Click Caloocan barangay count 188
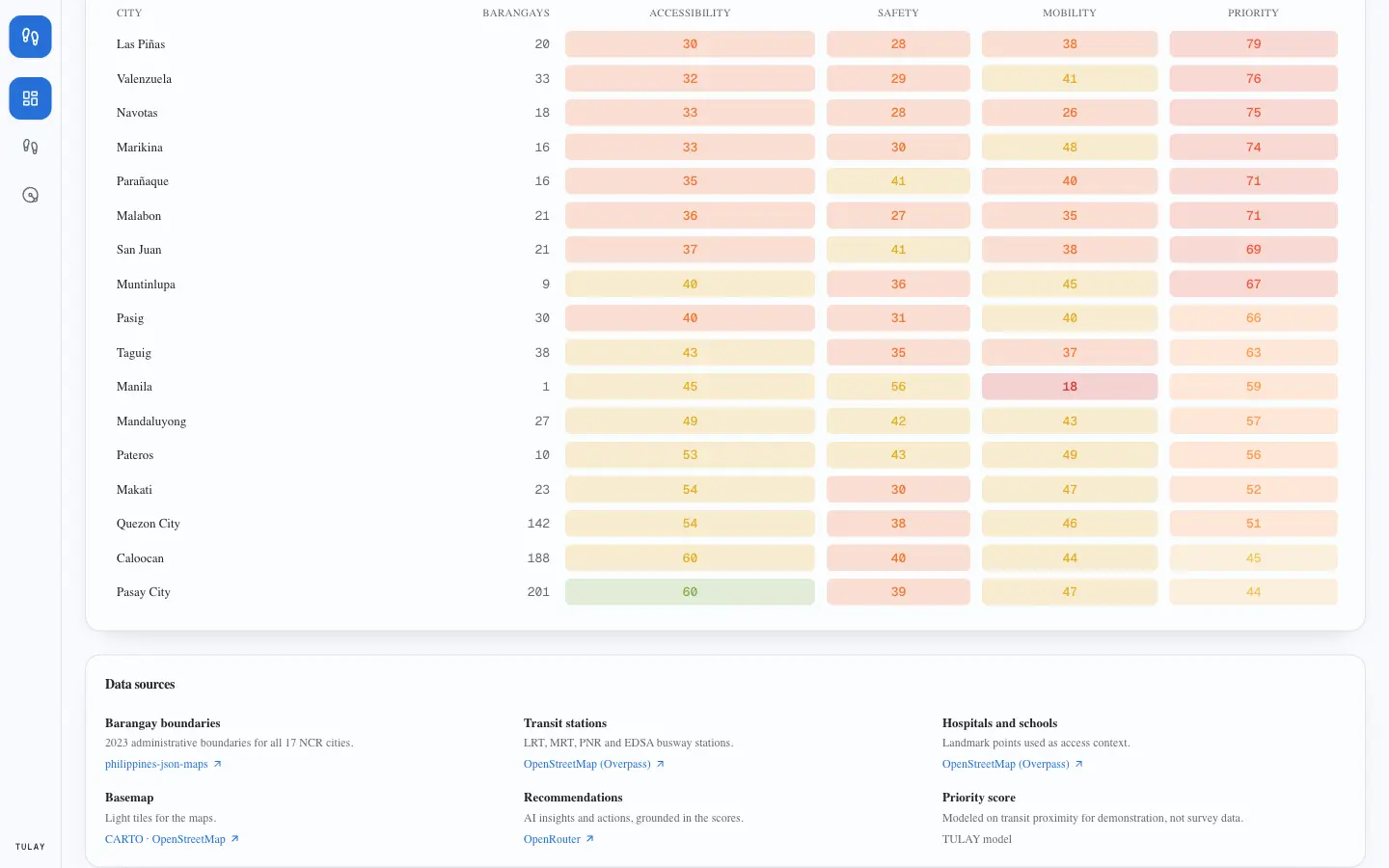The height and width of the screenshot is (868, 1389). coord(538,558)
